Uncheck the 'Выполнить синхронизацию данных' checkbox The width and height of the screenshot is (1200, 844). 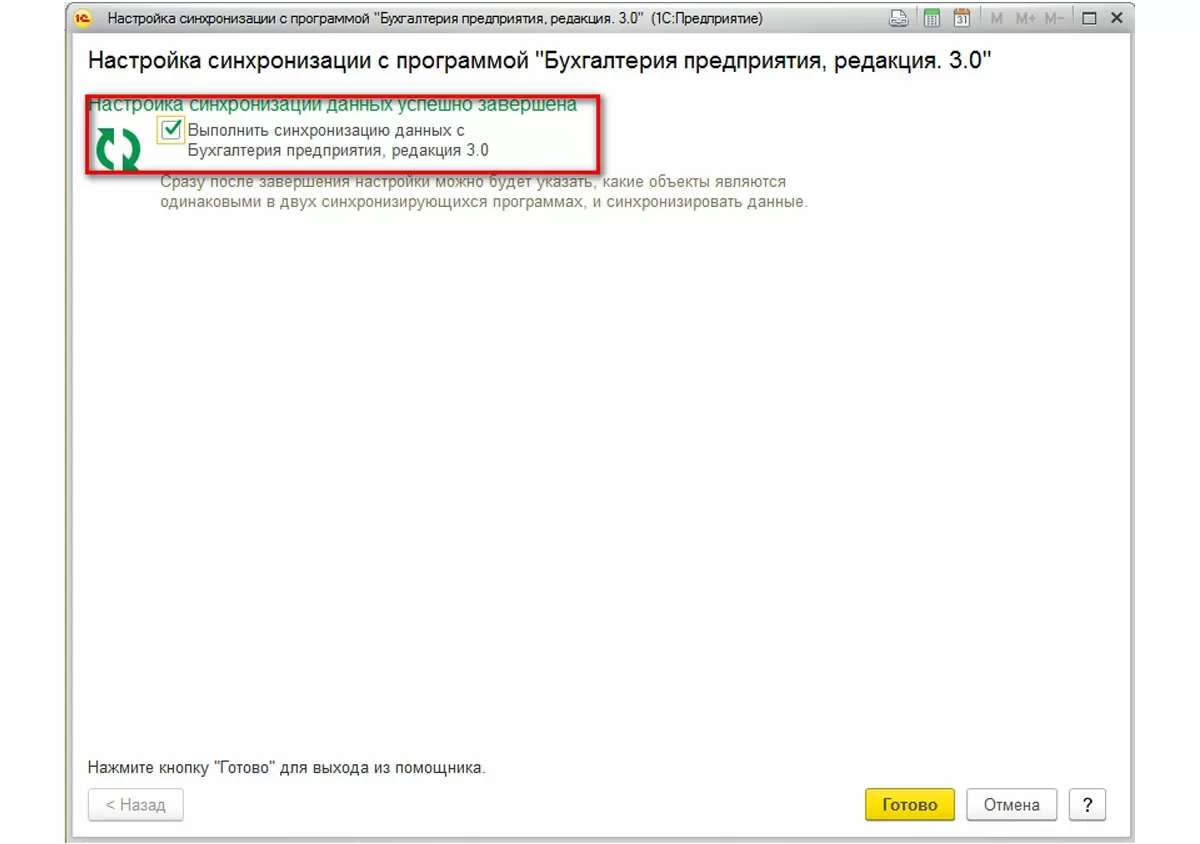coord(171,129)
